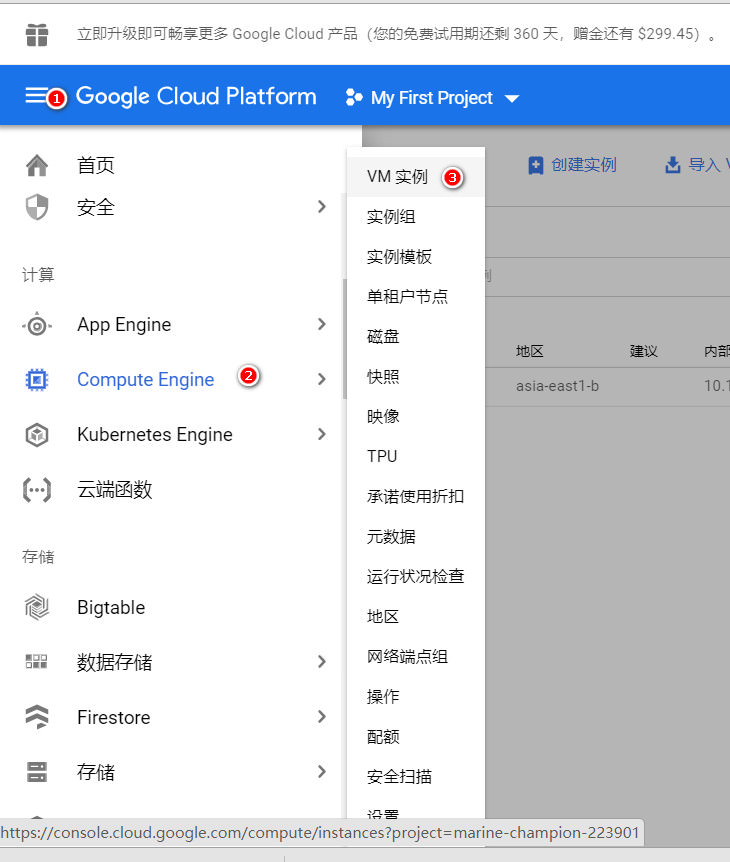Click the upgrade banner text
Screen dimensions: 730x862
click(x=397, y=34)
